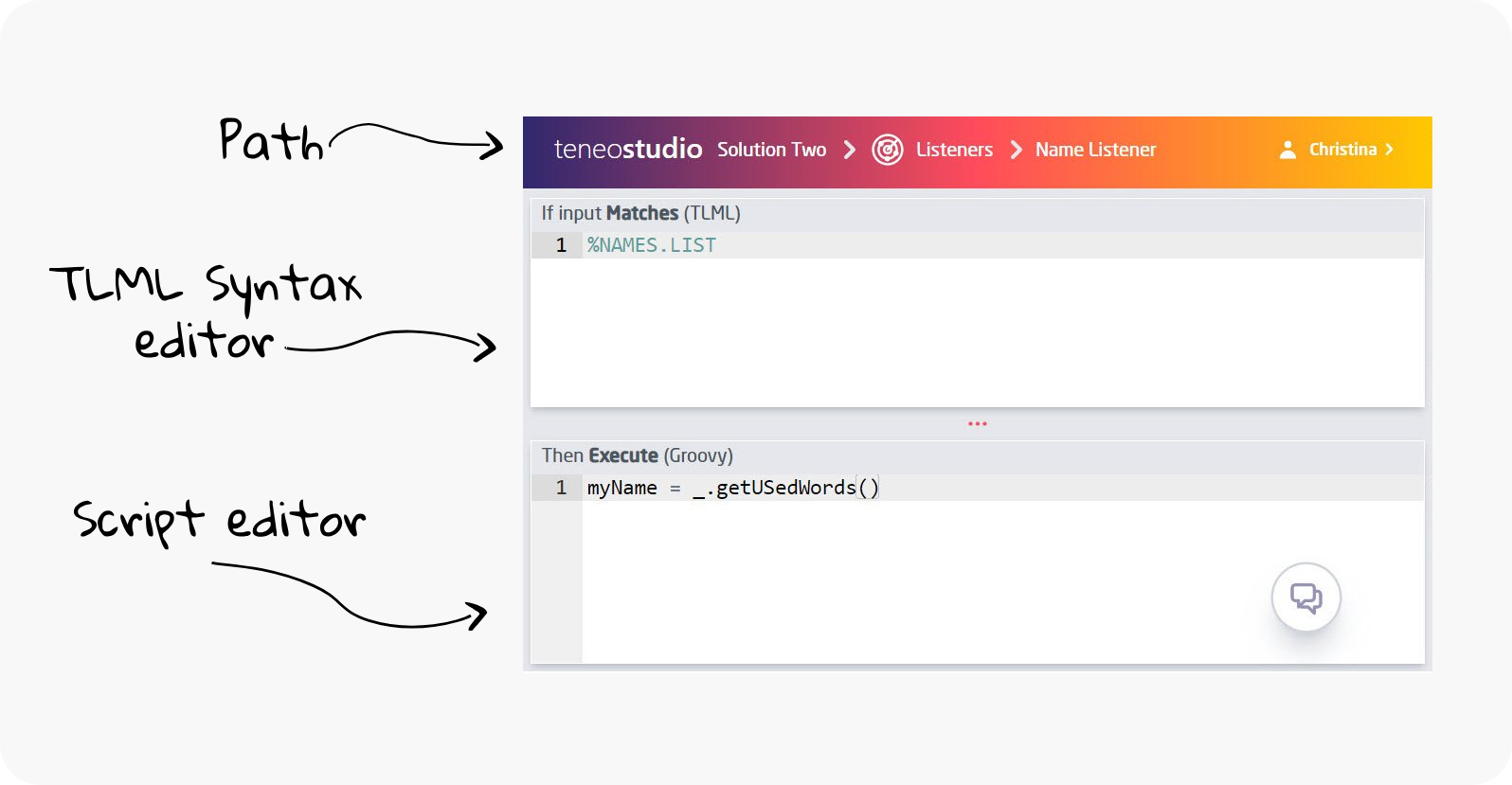Click the %NAMES.LIST condition text

coord(652,245)
